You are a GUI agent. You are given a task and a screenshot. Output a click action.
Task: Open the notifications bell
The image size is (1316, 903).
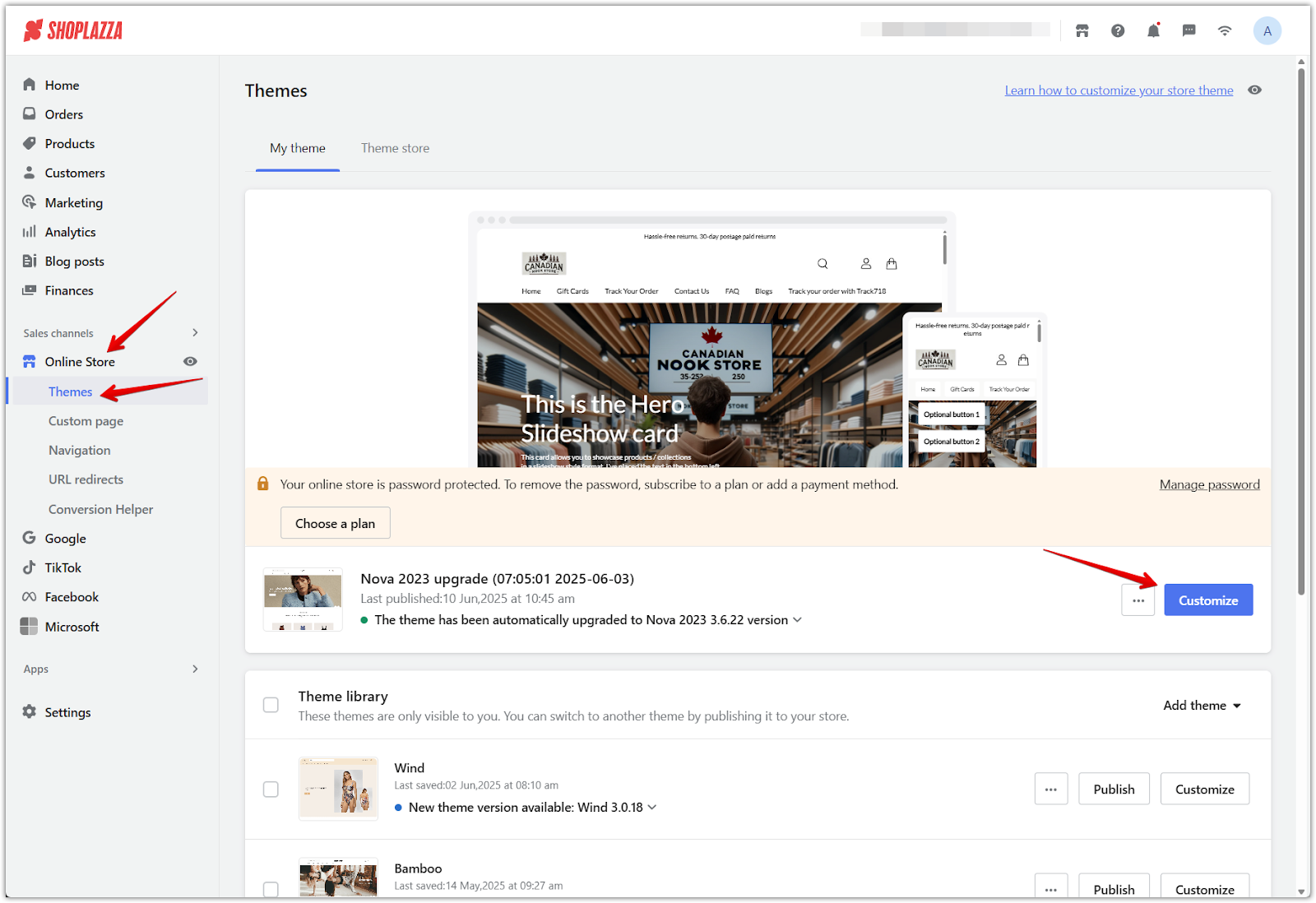1153,31
